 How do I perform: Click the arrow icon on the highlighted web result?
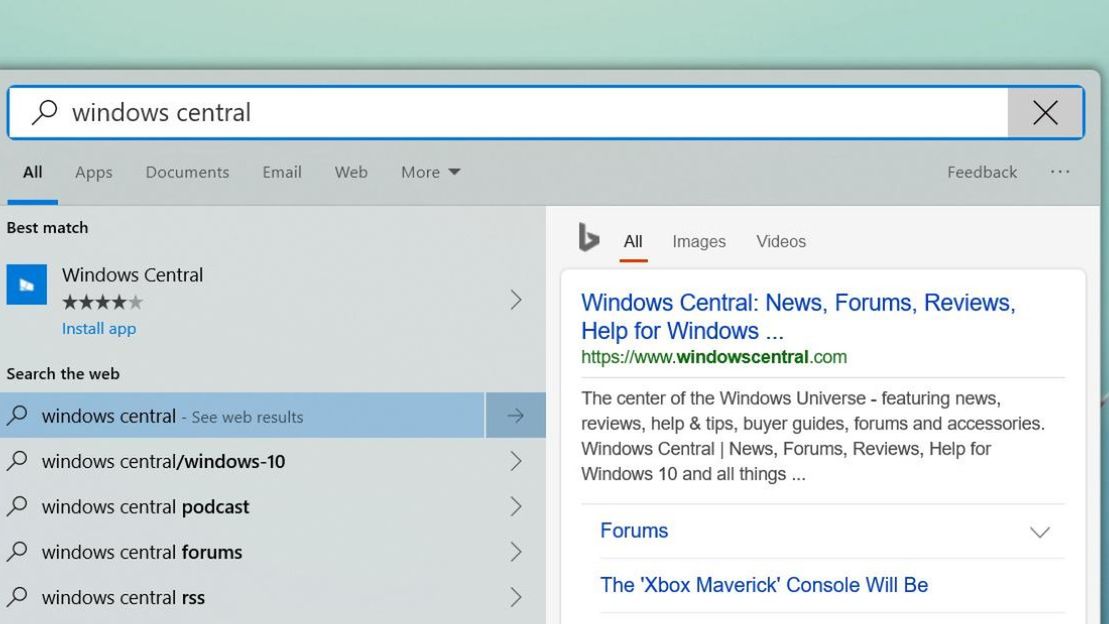516,415
